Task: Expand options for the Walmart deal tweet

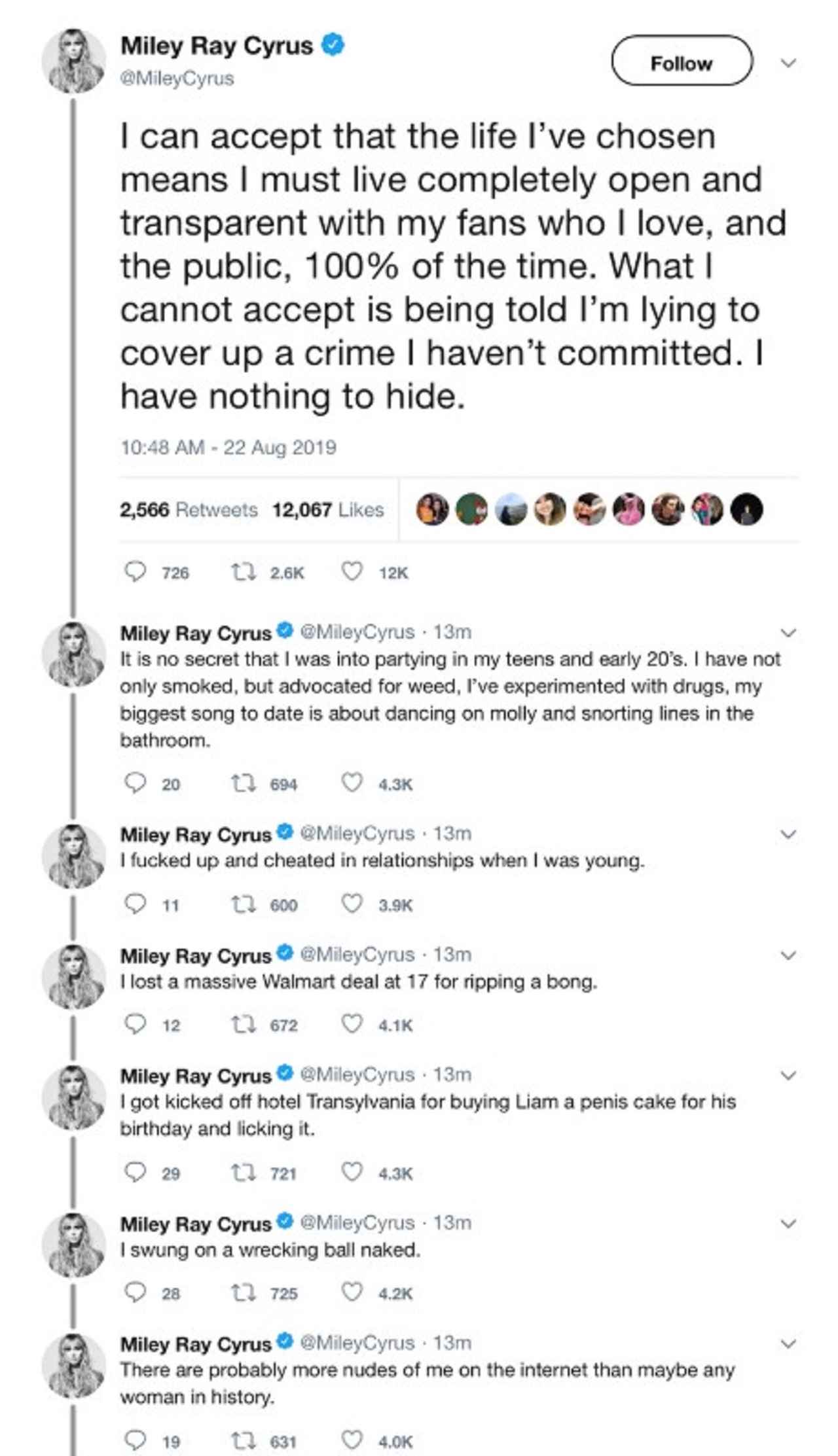Action: (789, 955)
